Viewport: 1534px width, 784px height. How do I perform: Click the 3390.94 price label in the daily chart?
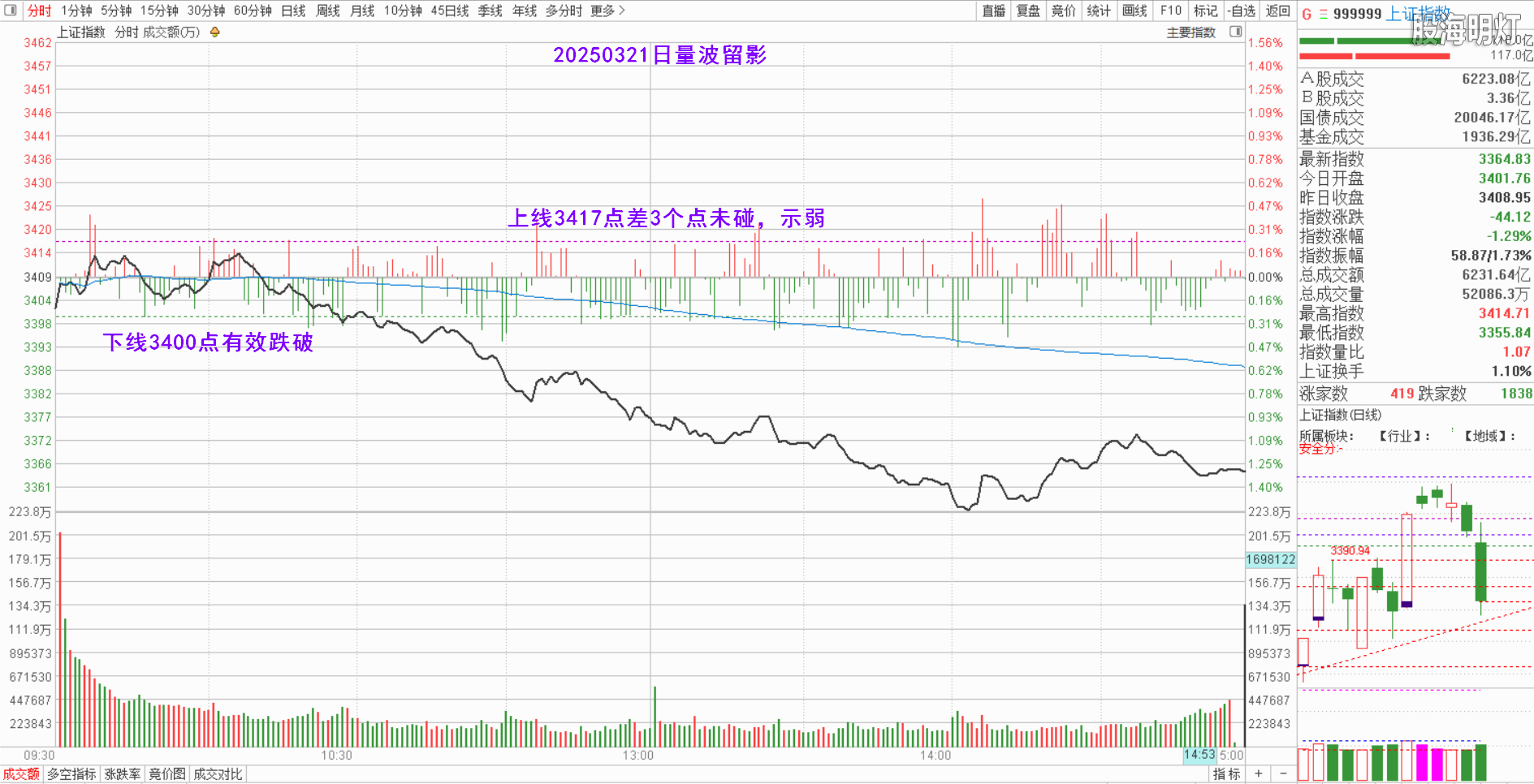1350,550
